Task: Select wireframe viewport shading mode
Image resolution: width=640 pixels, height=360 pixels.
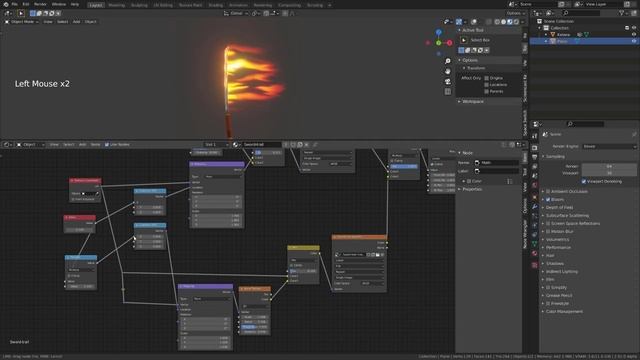Action: click(497, 22)
